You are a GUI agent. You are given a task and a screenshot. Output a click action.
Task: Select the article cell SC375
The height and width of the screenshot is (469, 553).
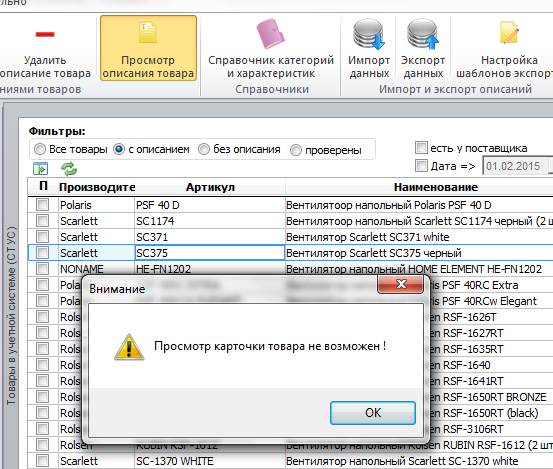tap(209, 253)
